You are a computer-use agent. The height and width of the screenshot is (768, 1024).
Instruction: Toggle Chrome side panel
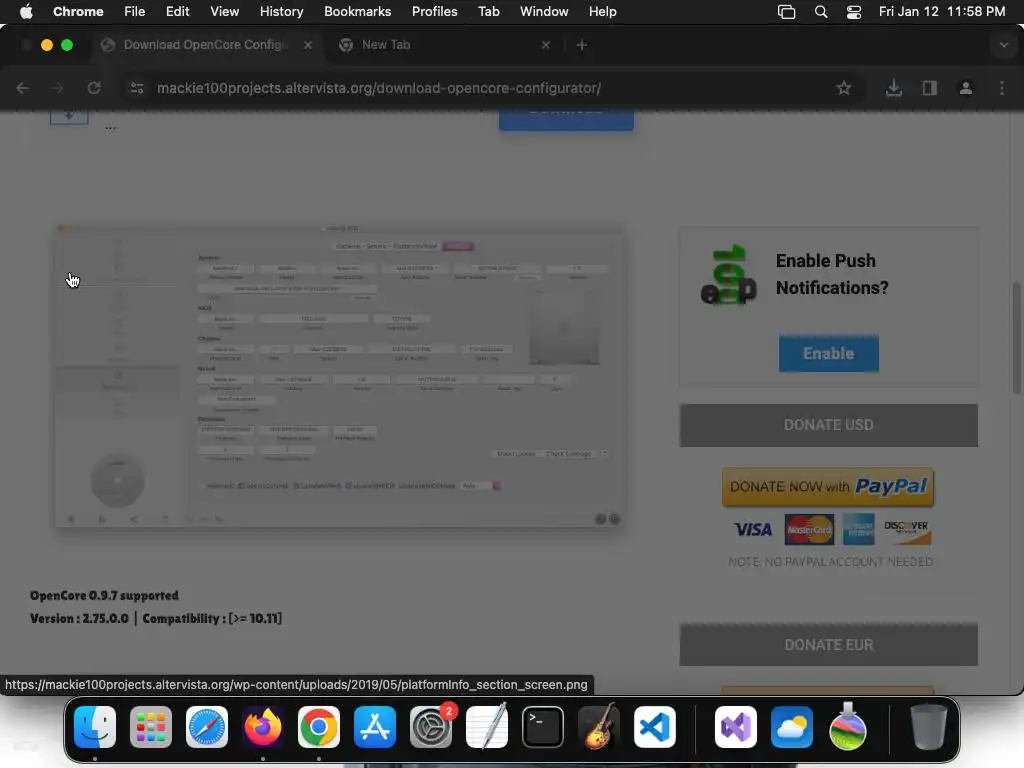click(x=929, y=88)
